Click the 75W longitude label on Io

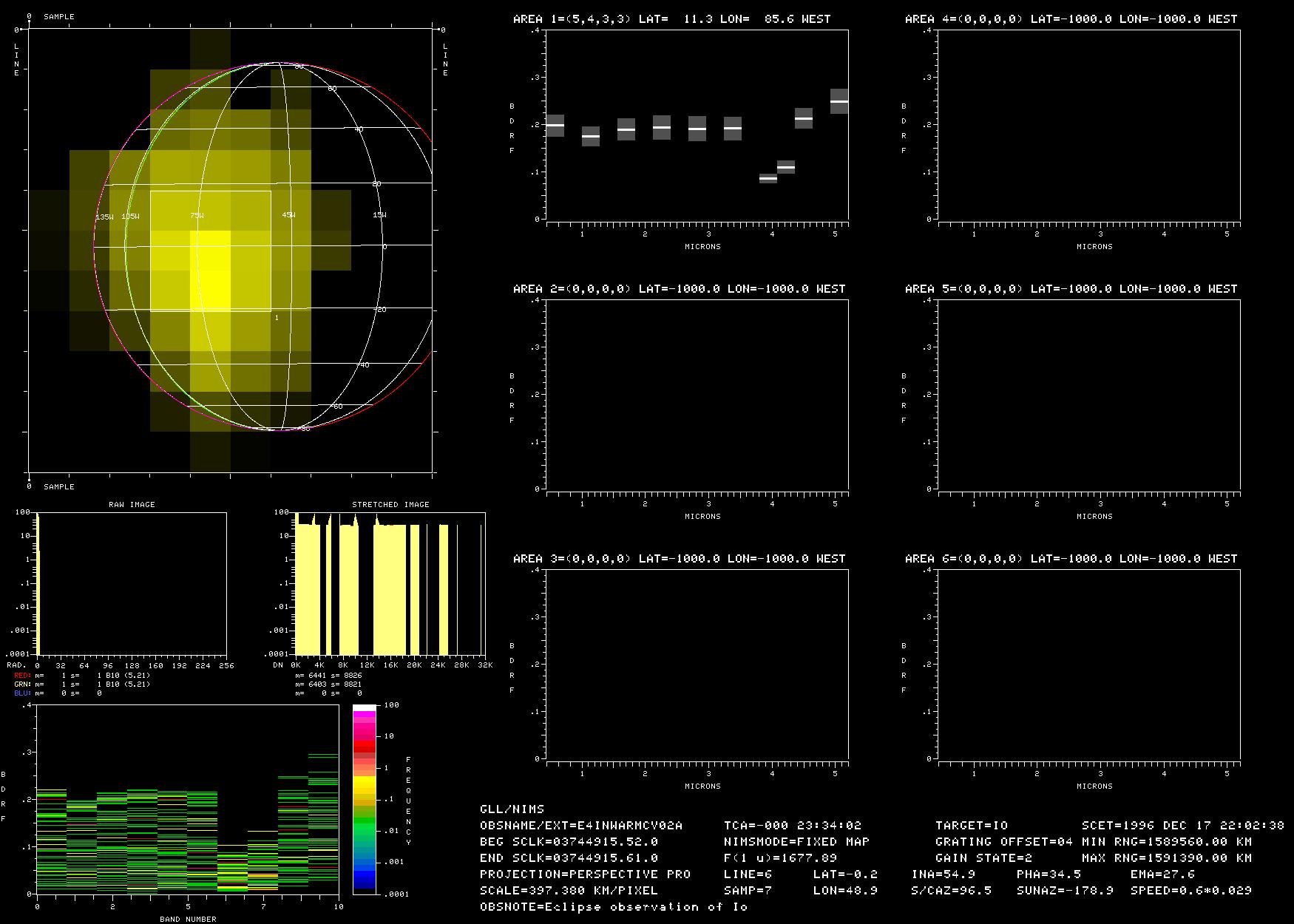coord(196,216)
